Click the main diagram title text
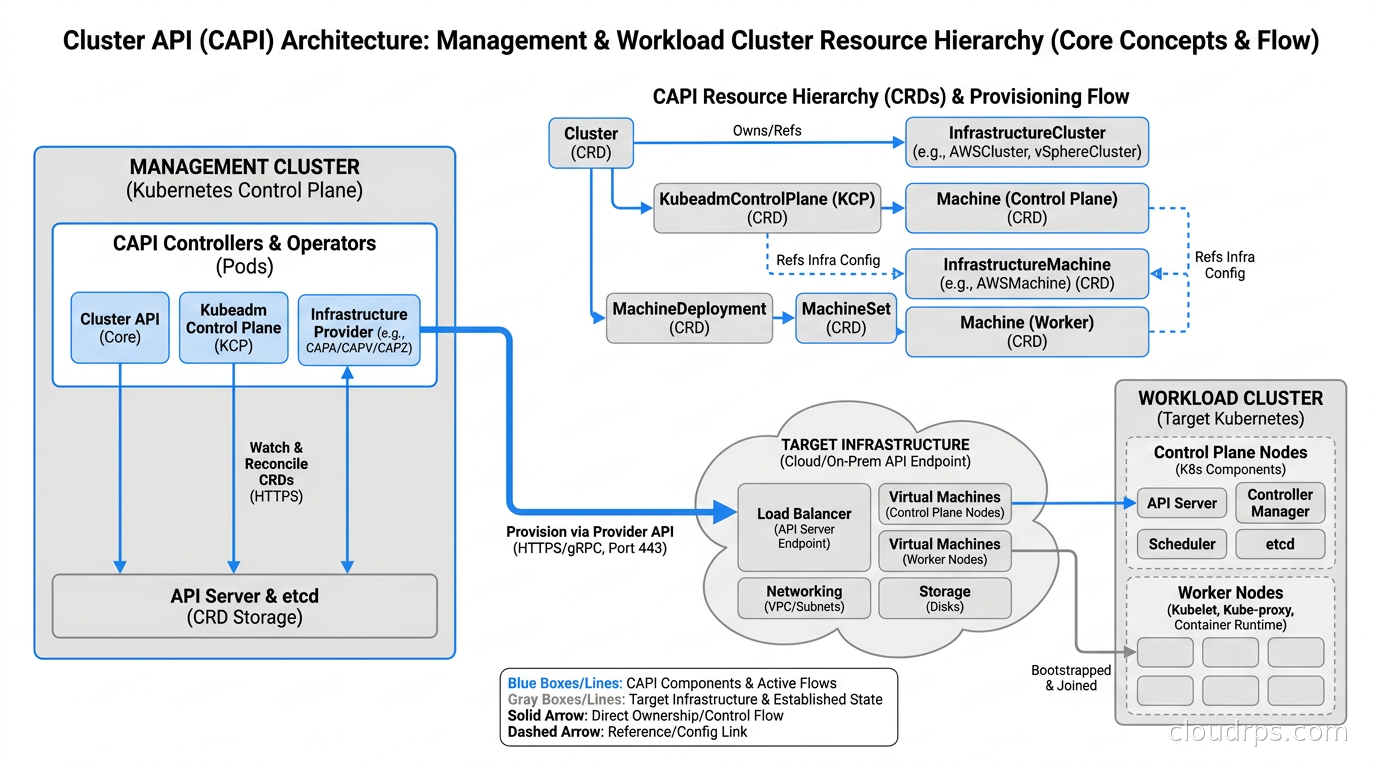 point(691,40)
